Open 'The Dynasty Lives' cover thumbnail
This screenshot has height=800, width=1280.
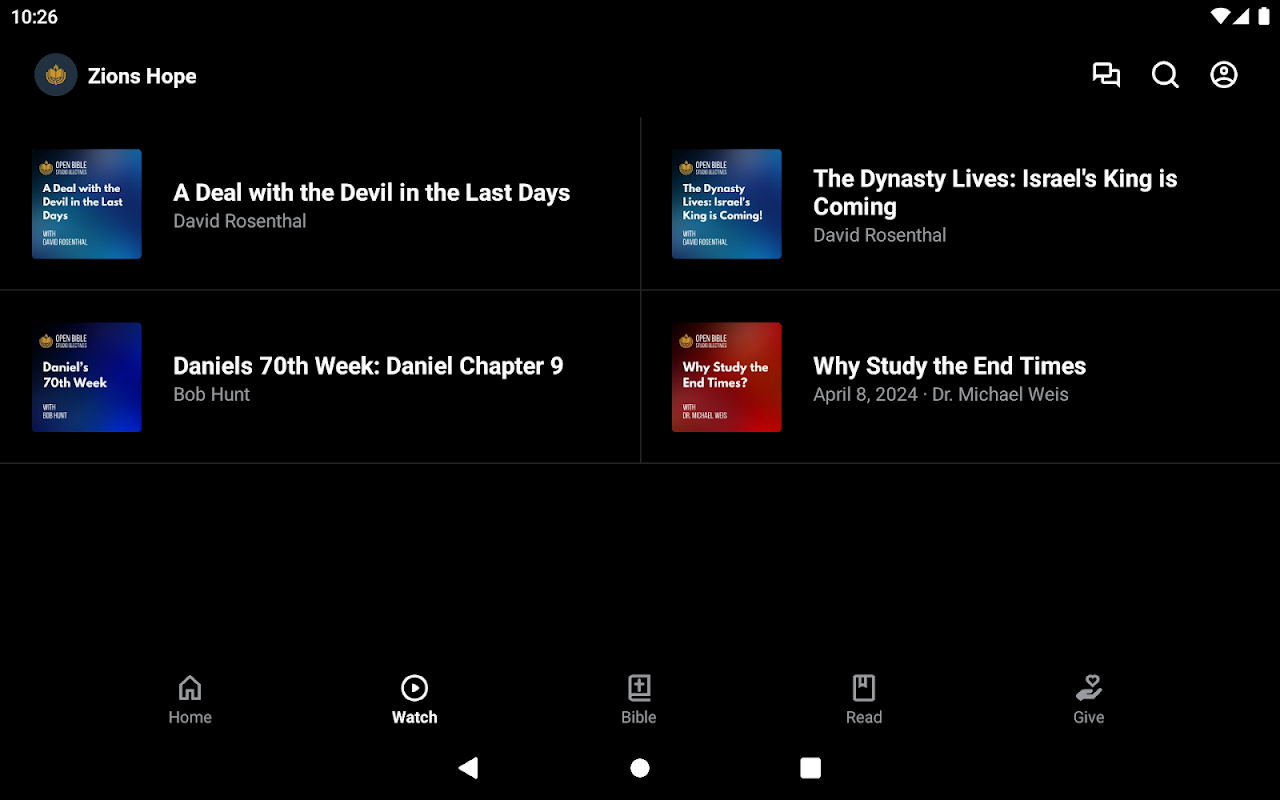coord(727,204)
